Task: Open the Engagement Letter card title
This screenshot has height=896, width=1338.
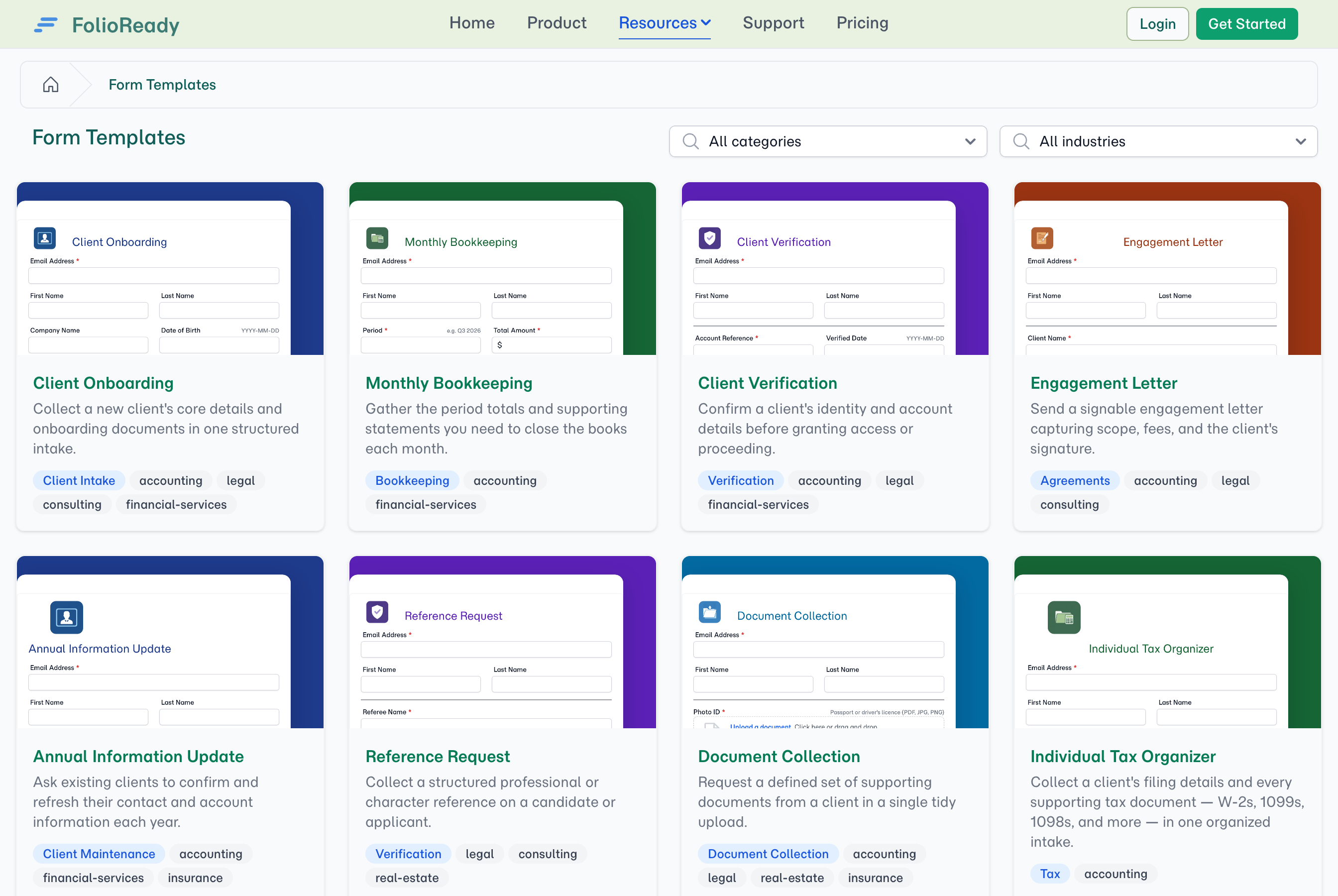Action: [1104, 383]
